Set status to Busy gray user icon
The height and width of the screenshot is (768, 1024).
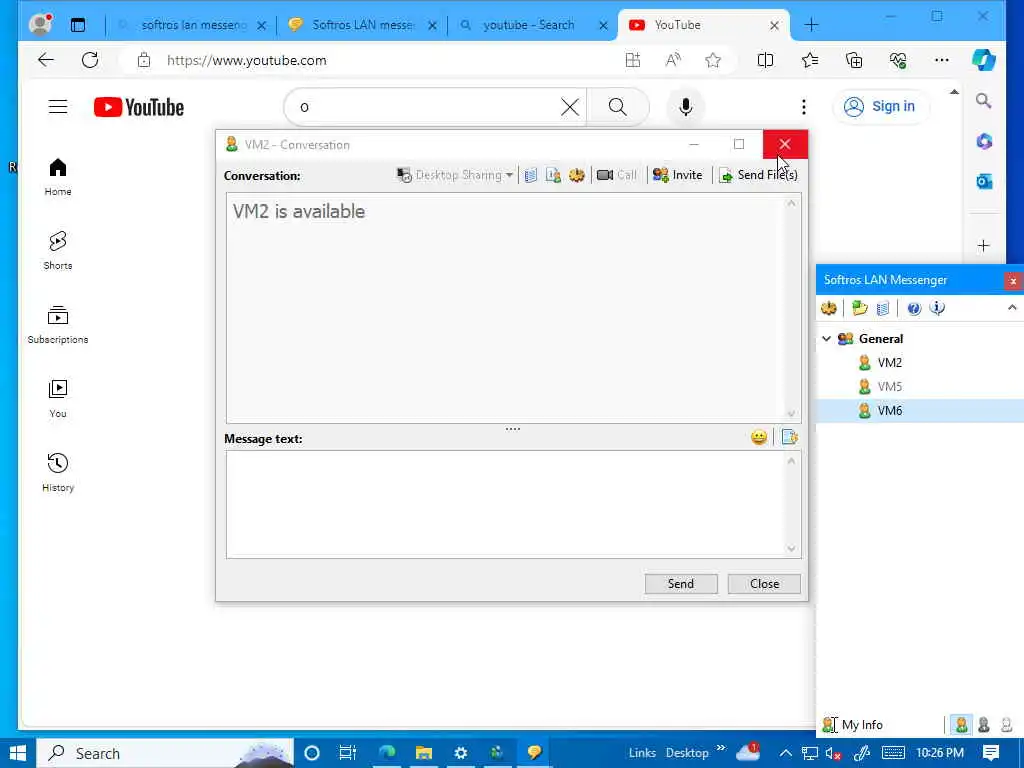[x=984, y=724]
